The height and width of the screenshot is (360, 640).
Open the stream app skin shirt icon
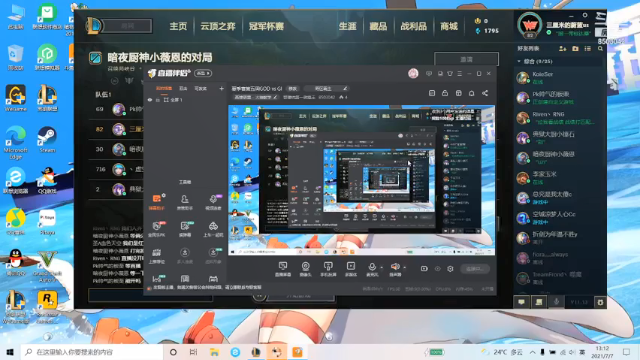tap(450, 73)
